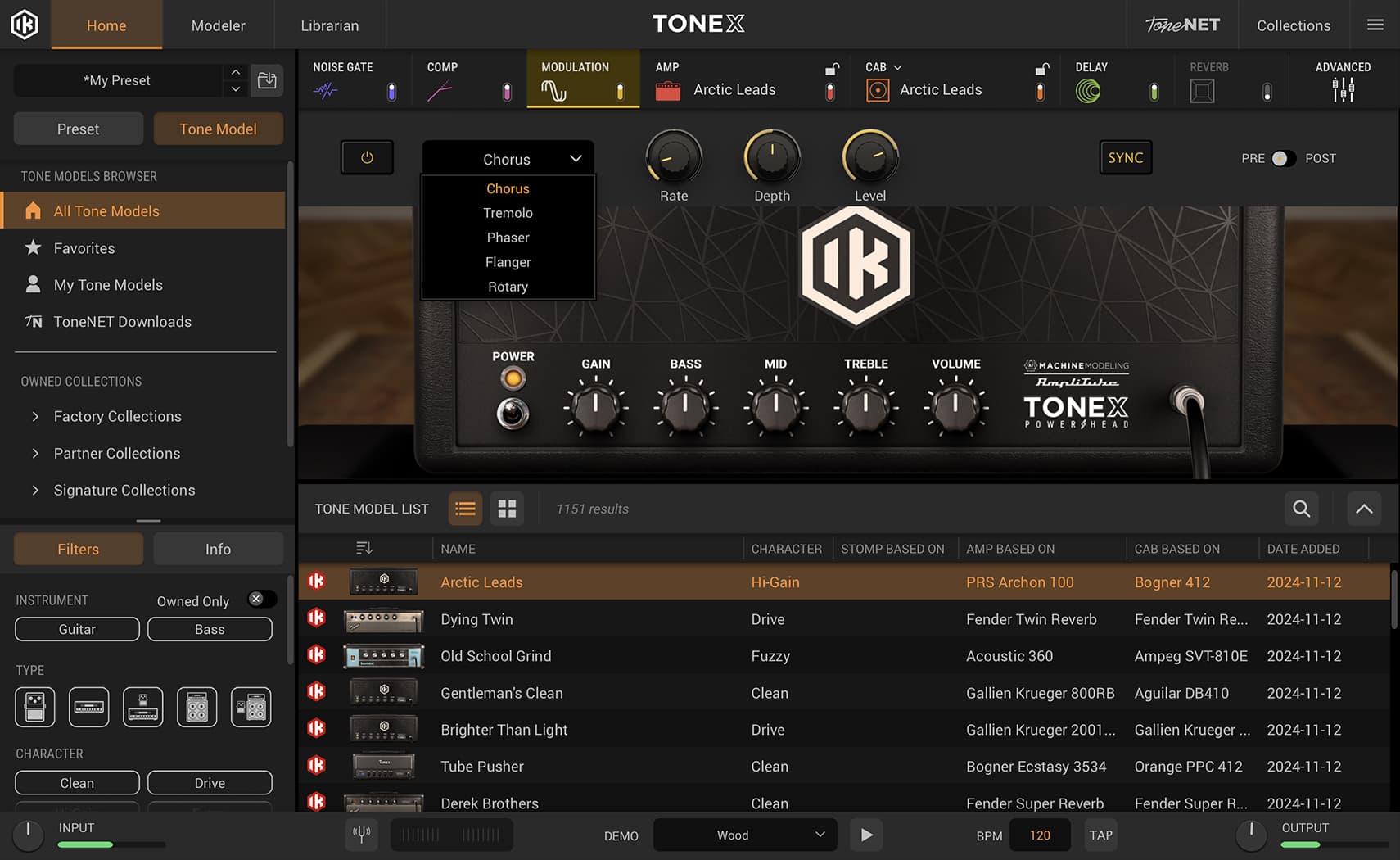Switch to the Librarian tab
Viewport: 1400px width, 860px height.
click(x=330, y=25)
